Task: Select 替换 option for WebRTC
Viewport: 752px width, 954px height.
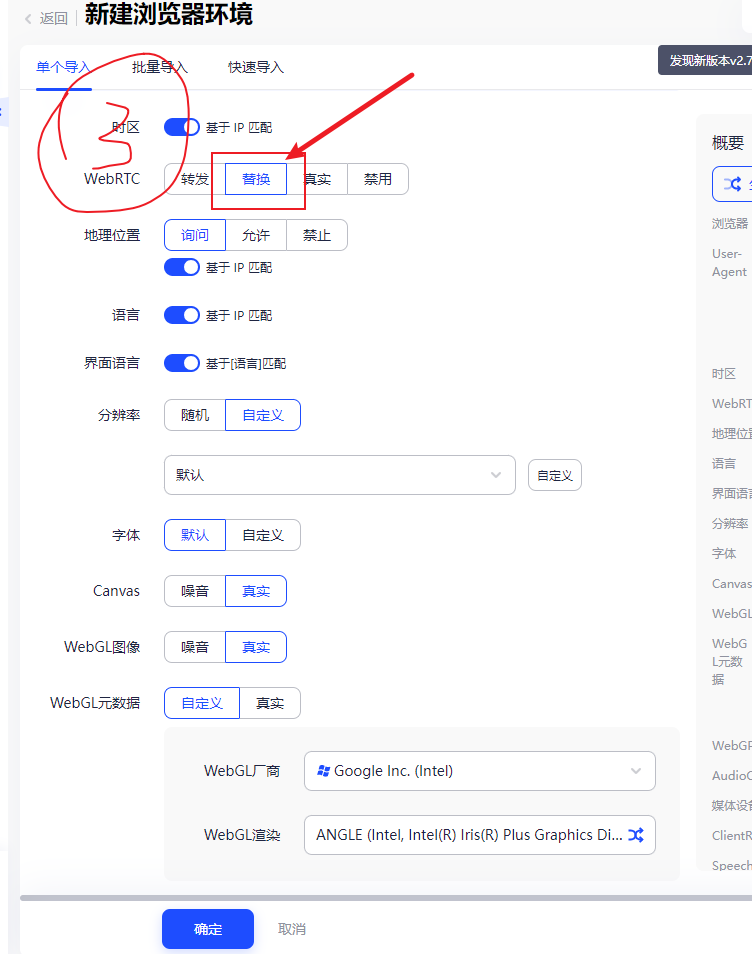Action: click(256, 179)
